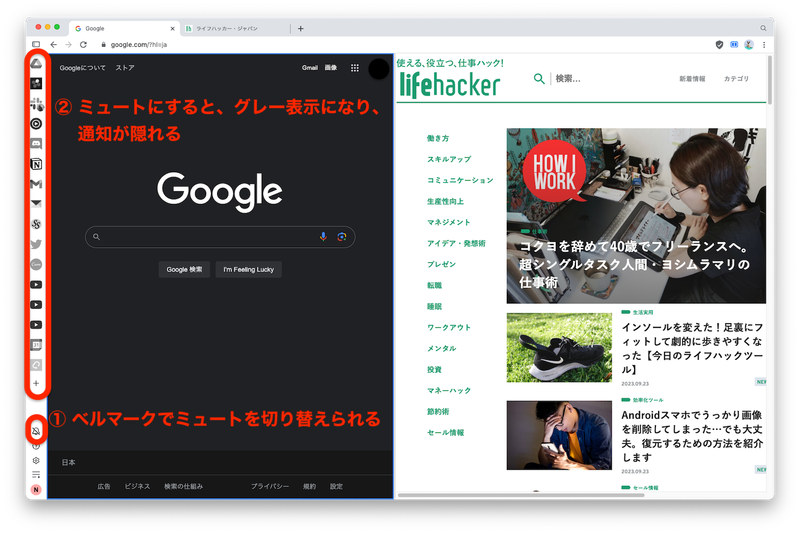Open the Notion app in the sidebar

click(x=36, y=164)
